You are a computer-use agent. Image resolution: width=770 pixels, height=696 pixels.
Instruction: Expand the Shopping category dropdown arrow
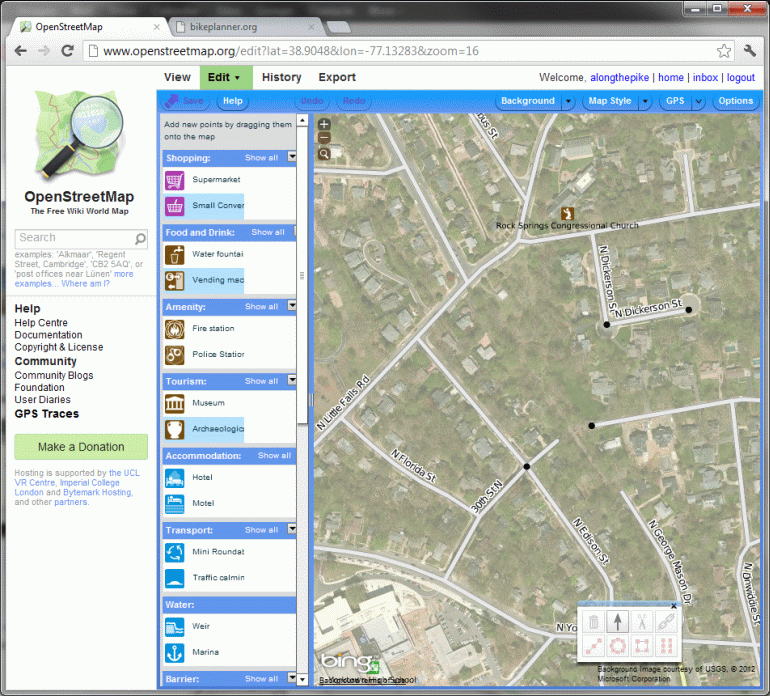click(292, 157)
